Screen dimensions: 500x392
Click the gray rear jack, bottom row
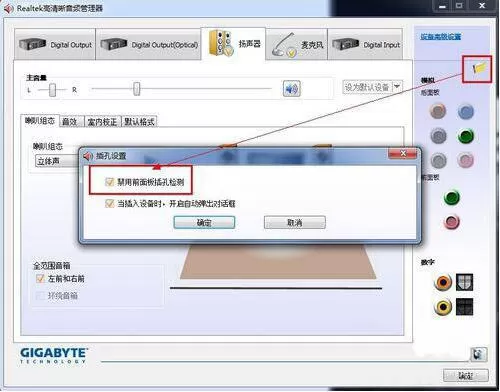(438, 161)
